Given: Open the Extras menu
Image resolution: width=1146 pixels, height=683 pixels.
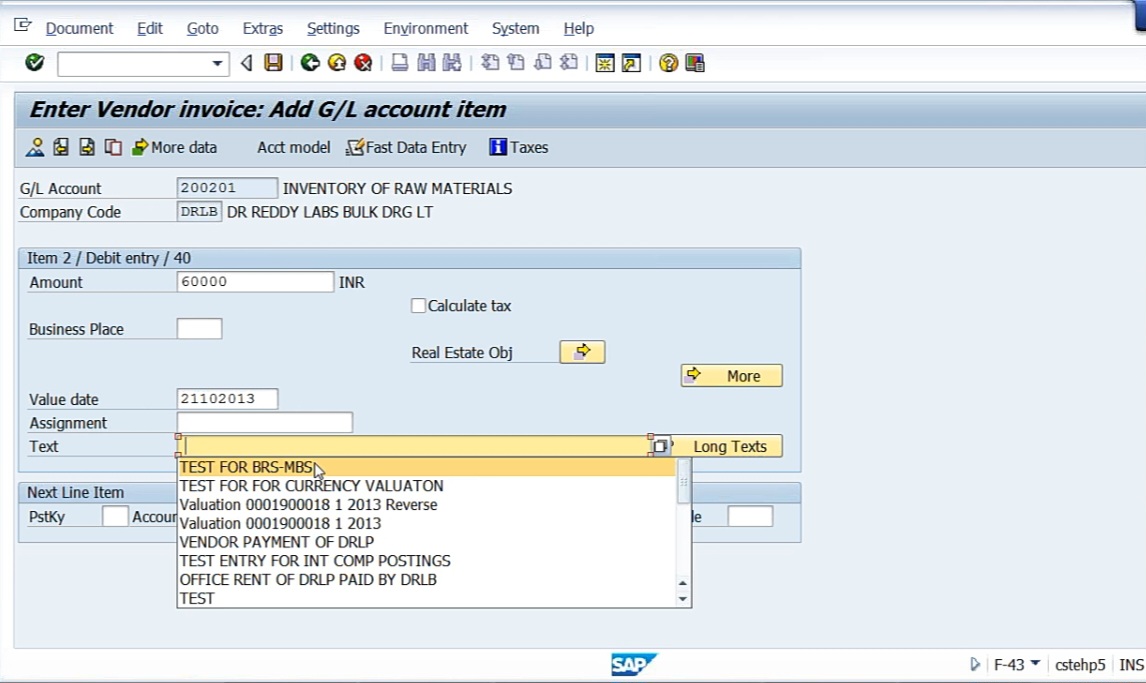Looking at the screenshot, I should coord(262,28).
